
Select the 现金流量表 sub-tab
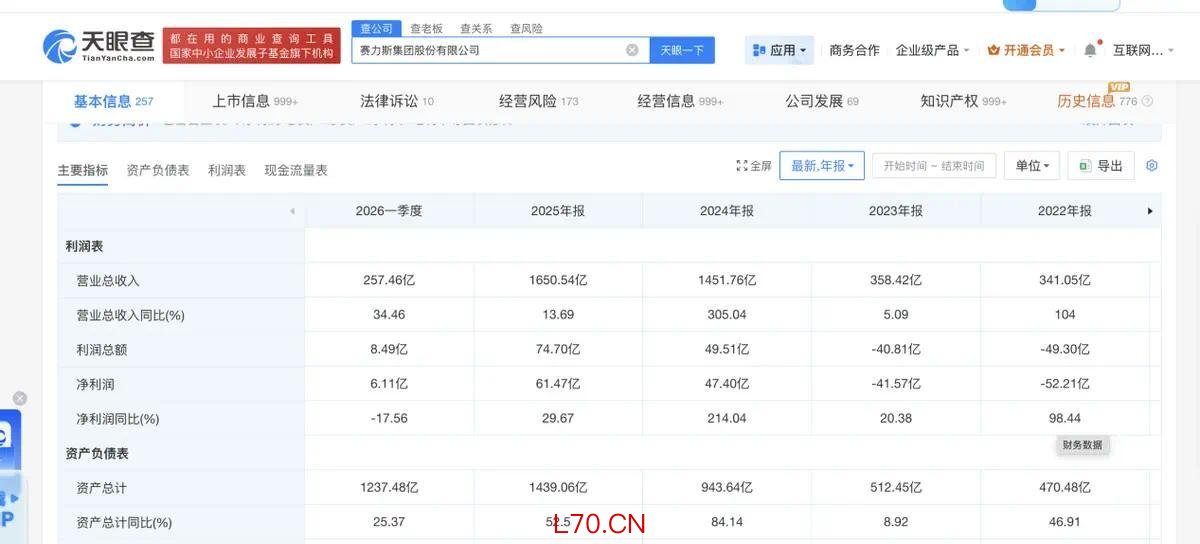pos(296,170)
